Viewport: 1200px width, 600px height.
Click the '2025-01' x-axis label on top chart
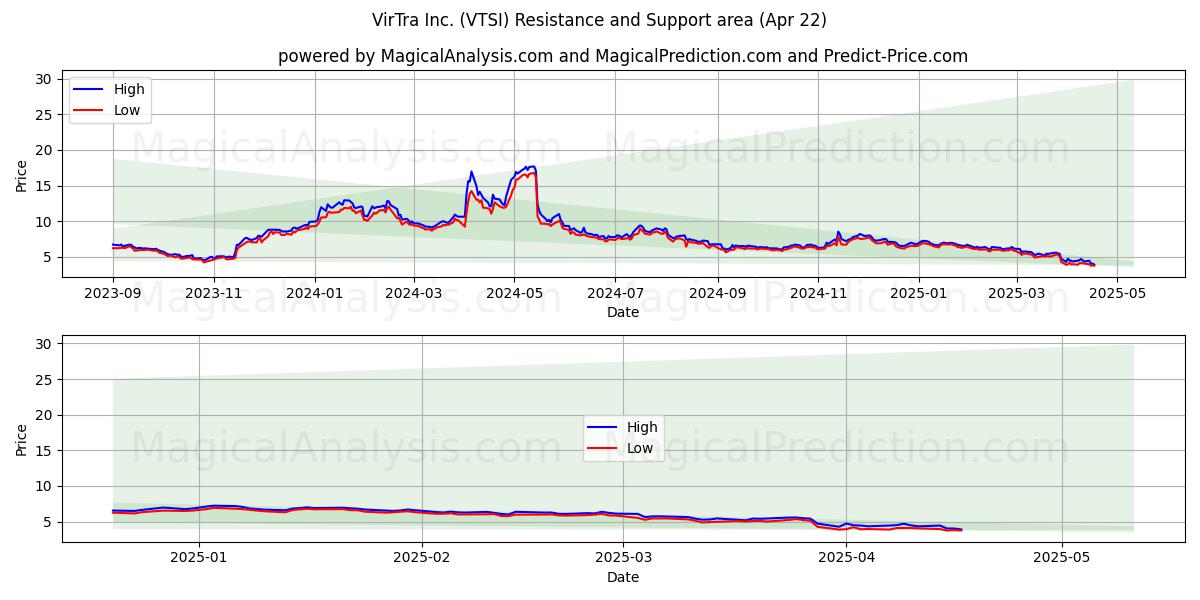click(x=918, y=294)
